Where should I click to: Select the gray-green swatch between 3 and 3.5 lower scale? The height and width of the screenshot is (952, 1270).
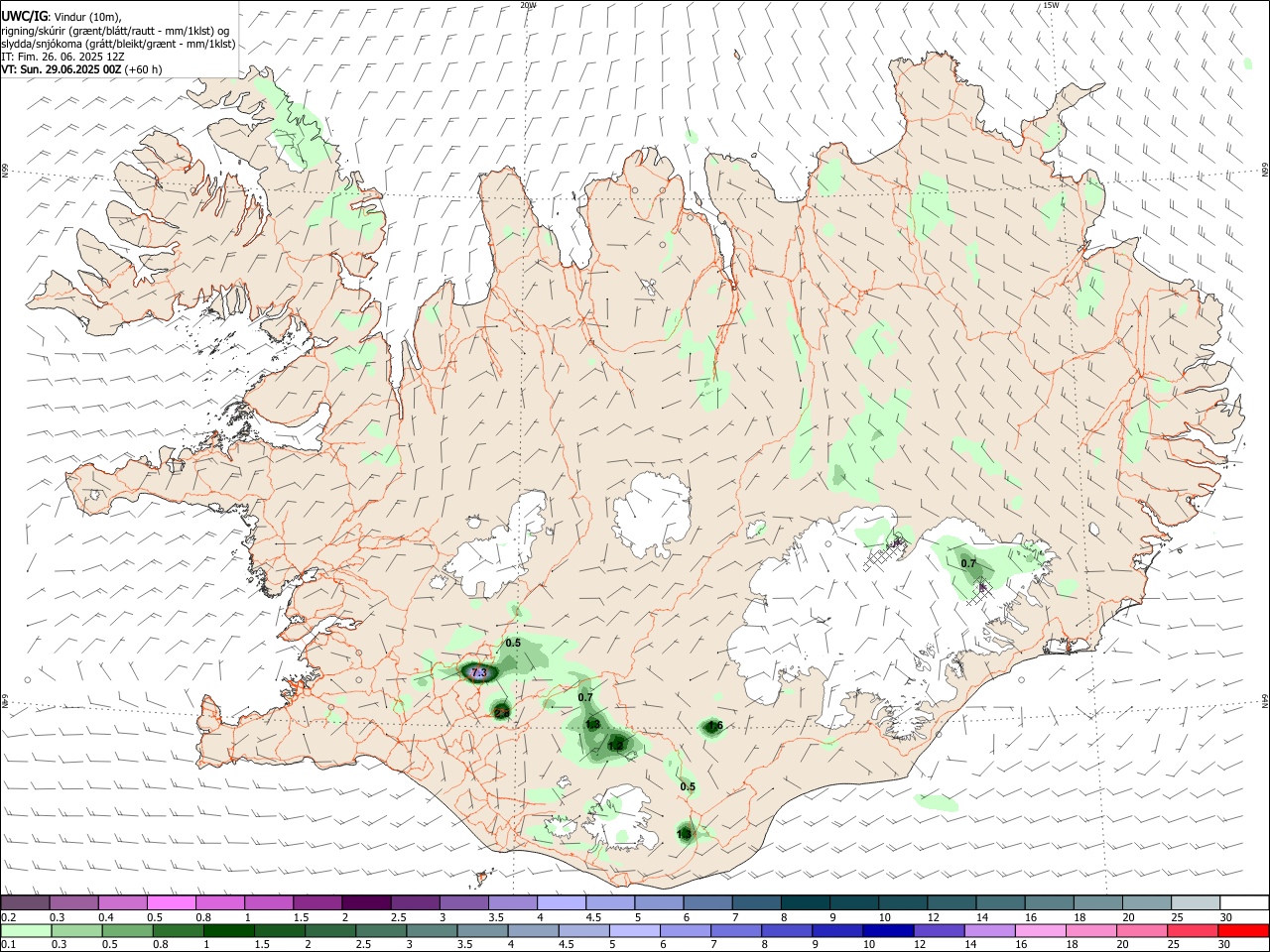pyautogui.click(x=432, y=931)
